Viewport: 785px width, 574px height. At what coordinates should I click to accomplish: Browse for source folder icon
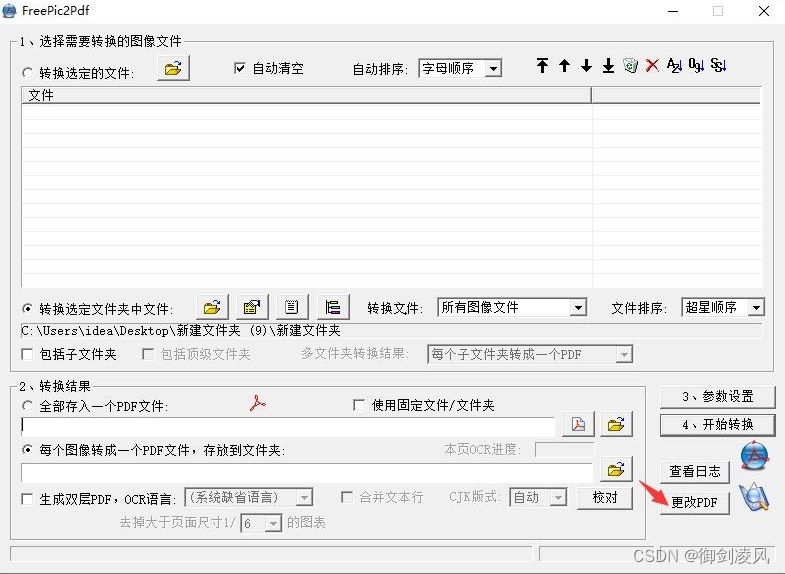pos(212,307)
